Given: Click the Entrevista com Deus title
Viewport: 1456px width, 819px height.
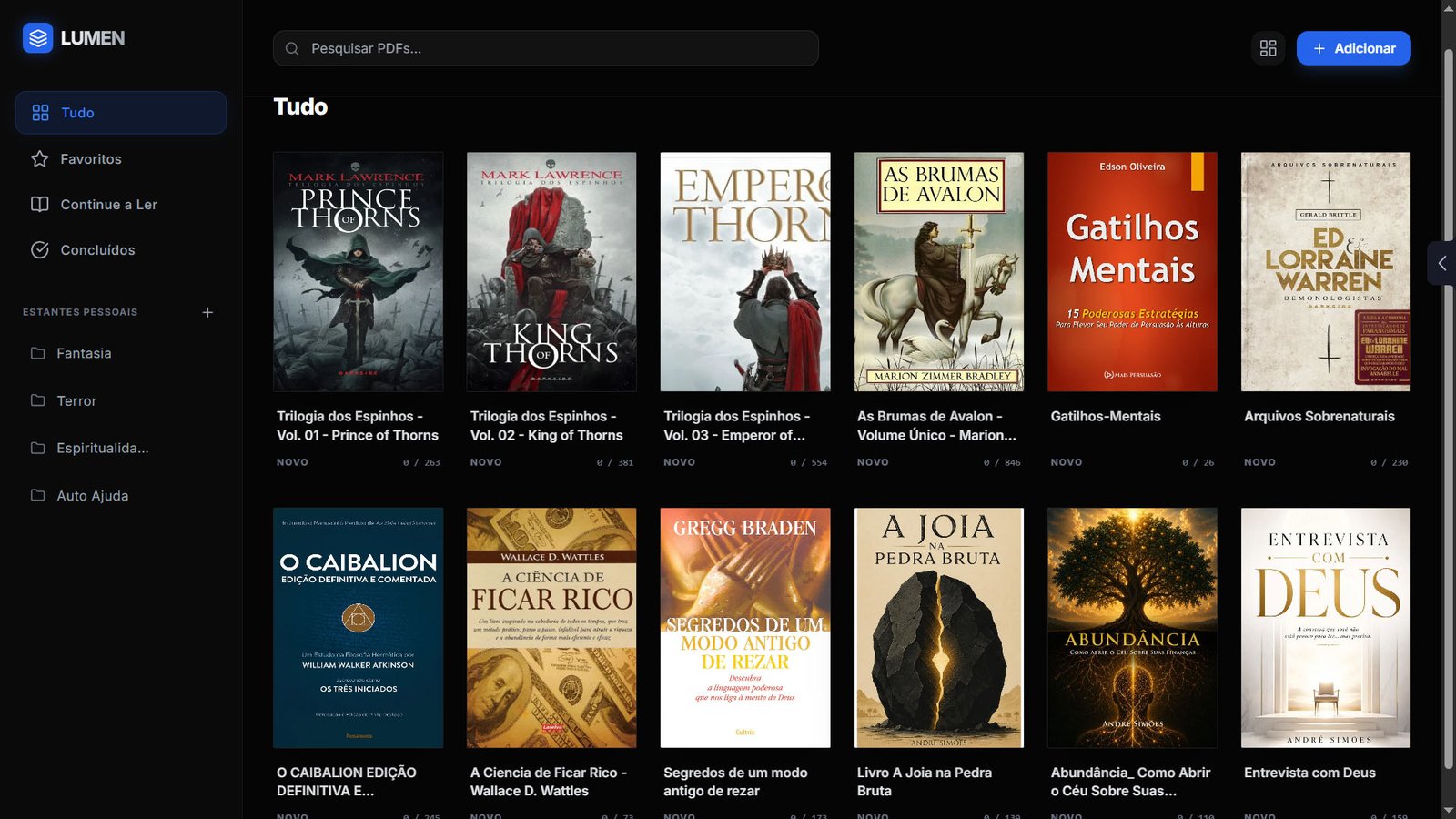Looking at the screenshot, I should point(1309,773).
